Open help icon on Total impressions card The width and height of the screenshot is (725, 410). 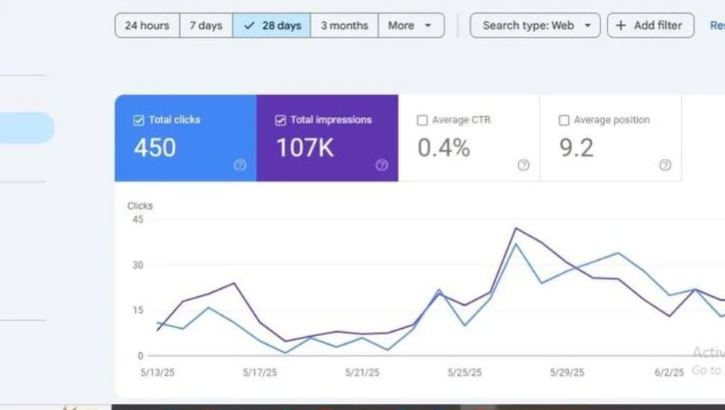click(x=381, y=165)
